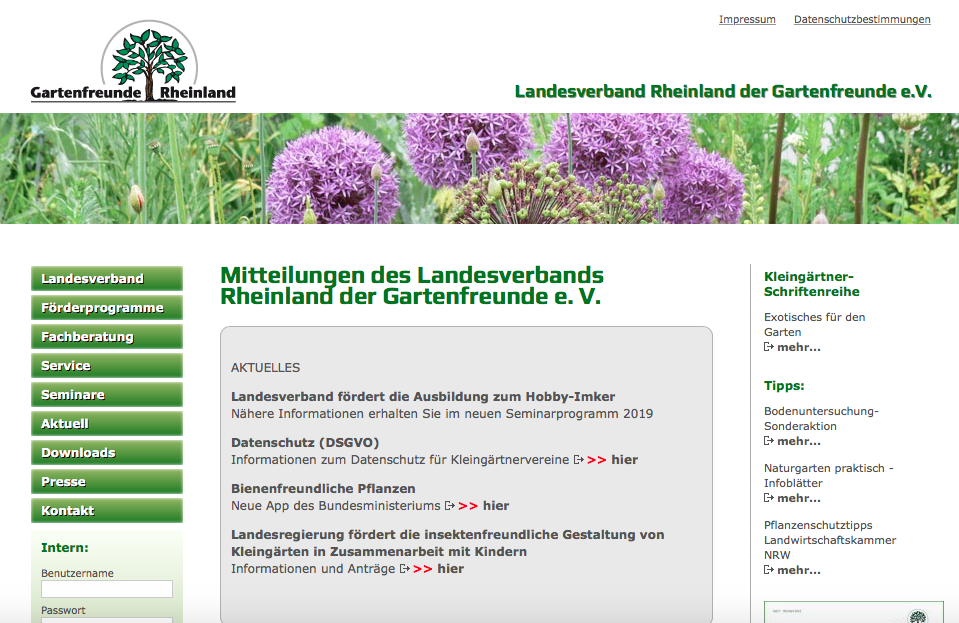
Task: Navigate to the Downloads menu item
Action: (107, 453)
